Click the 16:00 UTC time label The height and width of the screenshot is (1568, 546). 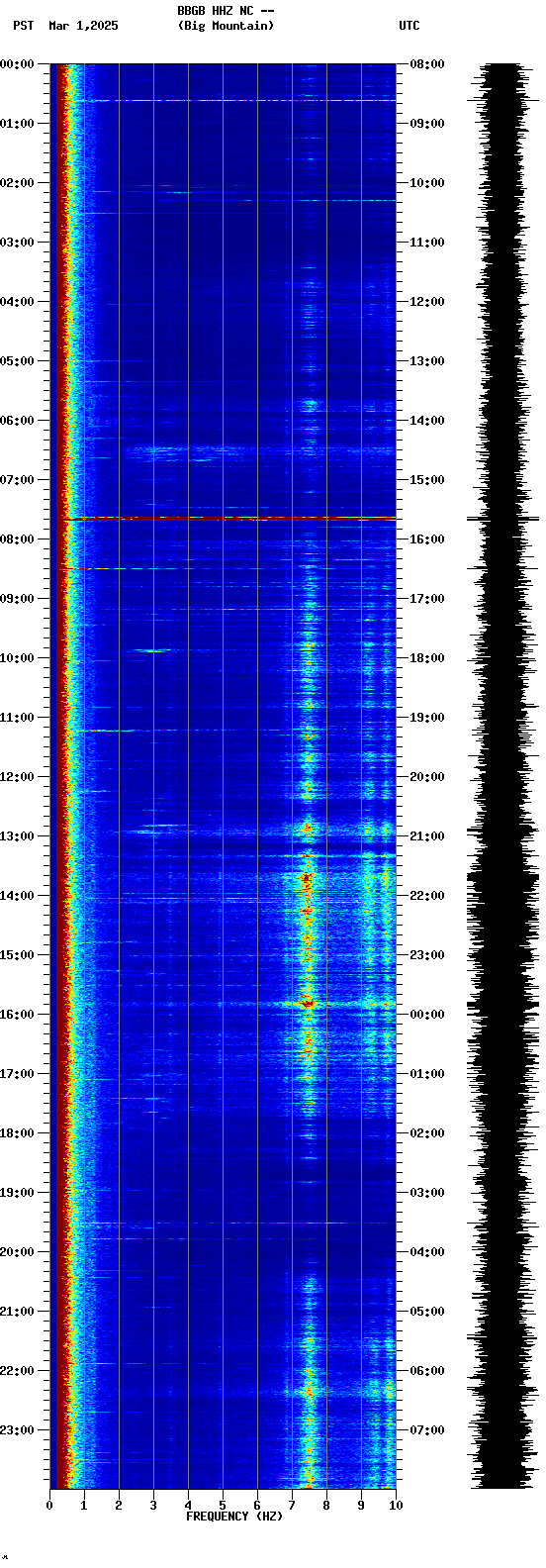point(427,539)
